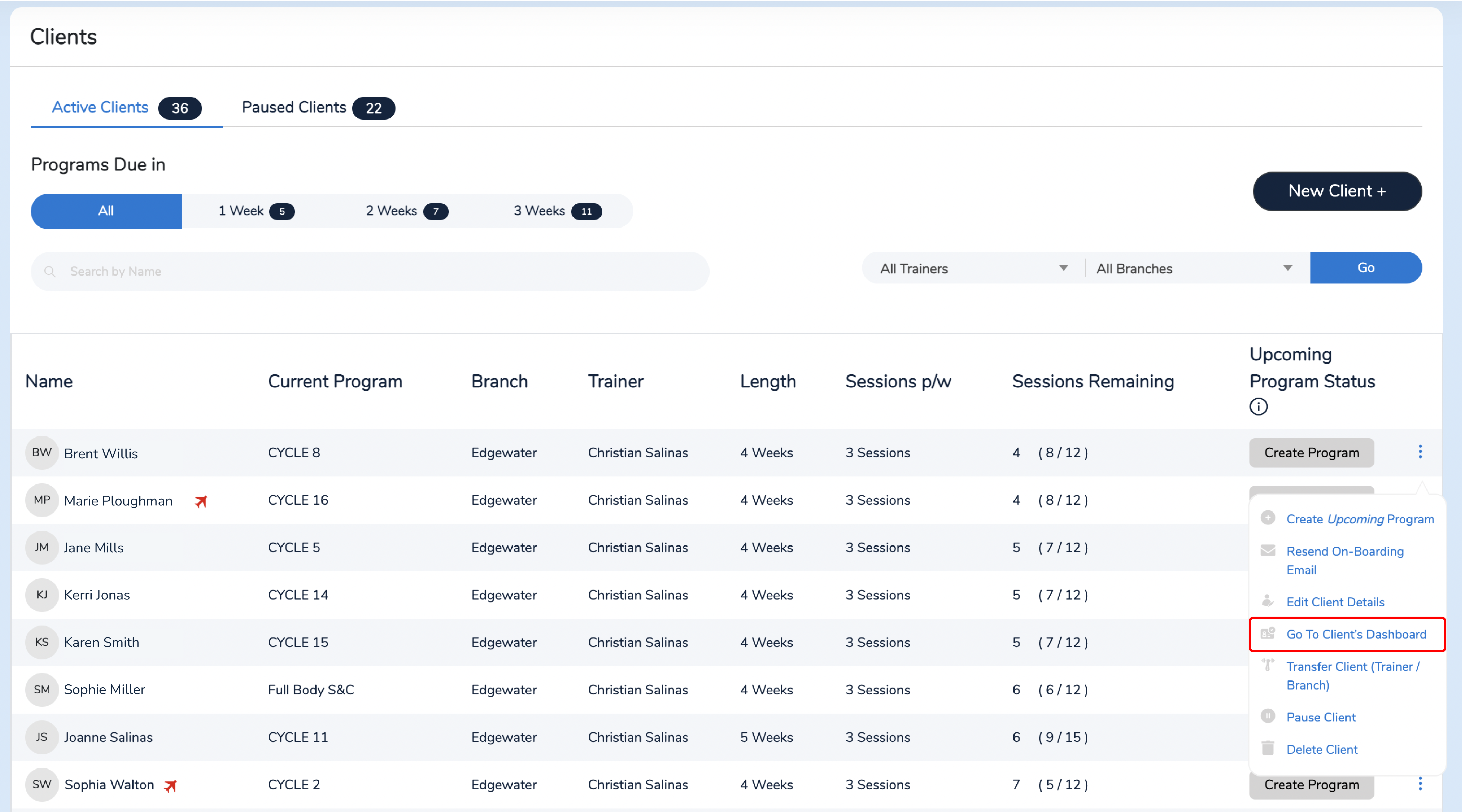Open Sophia Walton client name
1462x812 pixels.
(x=110, y=785)
